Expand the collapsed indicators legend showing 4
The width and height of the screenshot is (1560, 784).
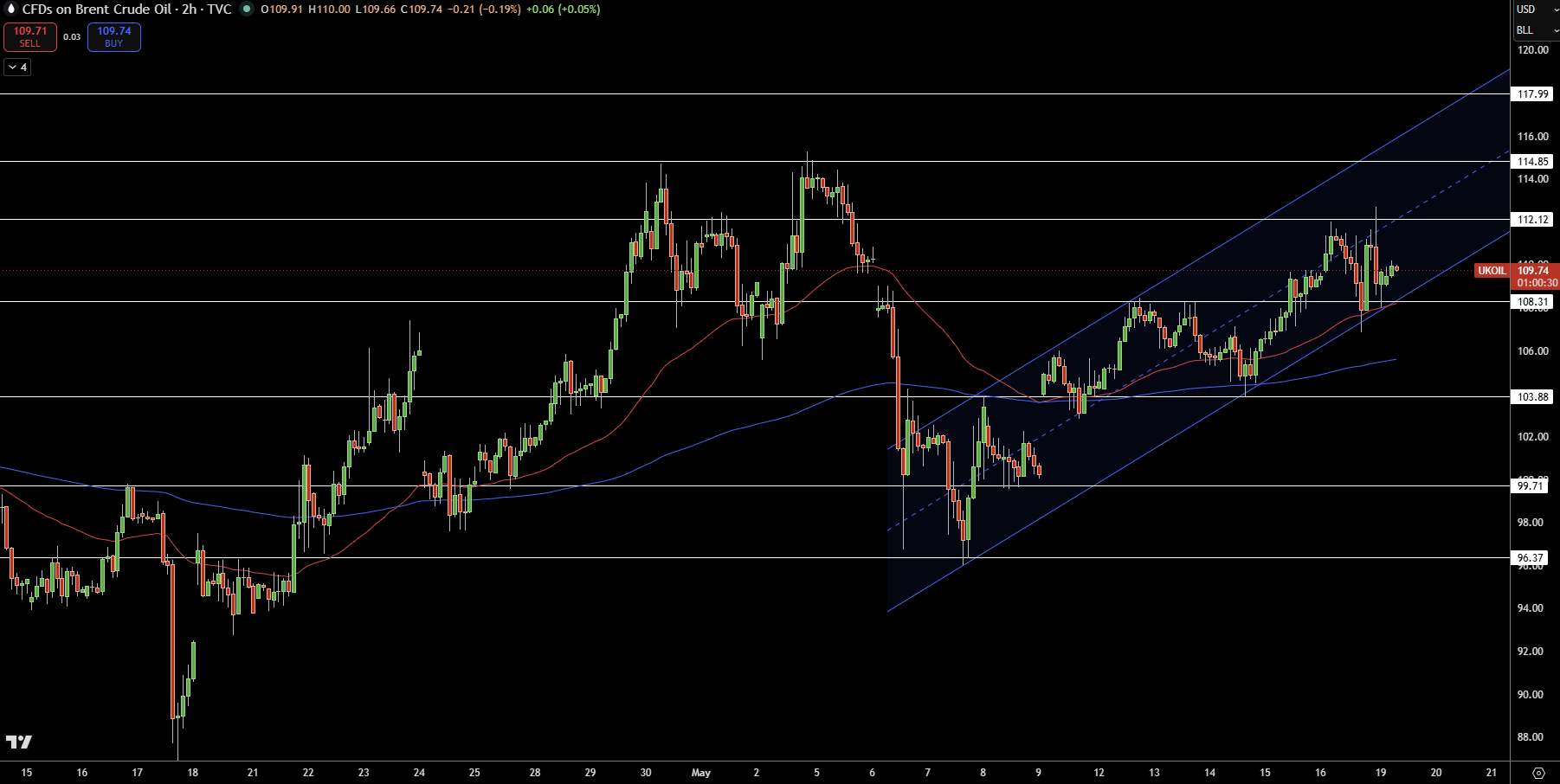[17, 67]
